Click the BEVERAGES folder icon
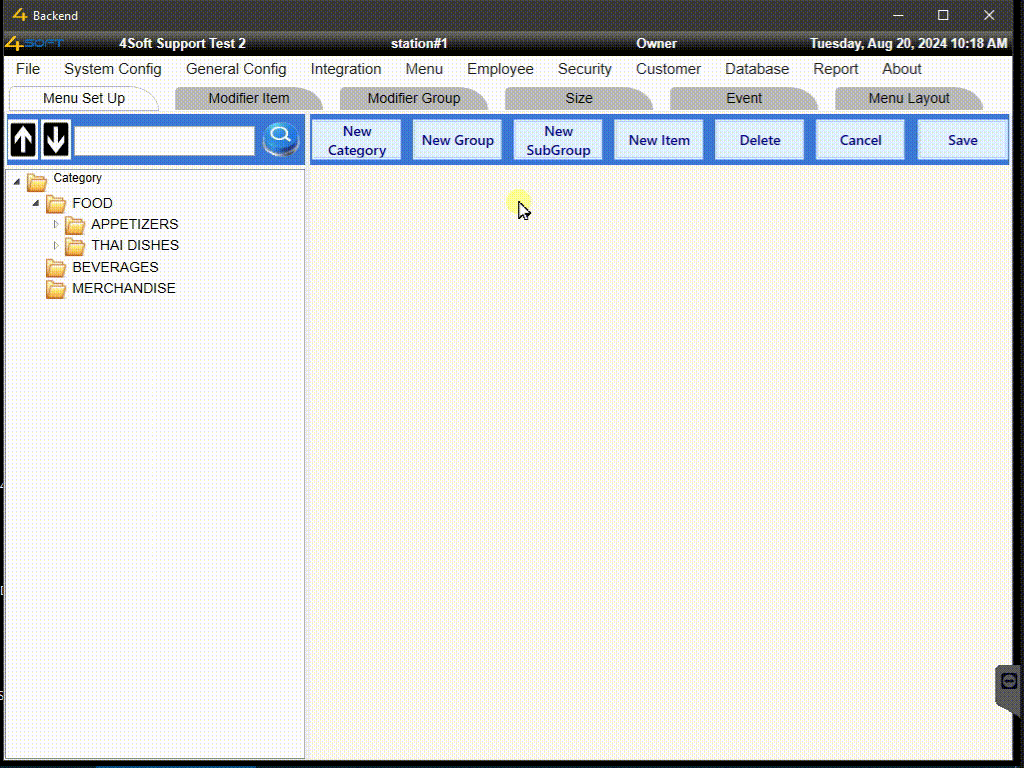1024x768 pixels. (56, 268)
